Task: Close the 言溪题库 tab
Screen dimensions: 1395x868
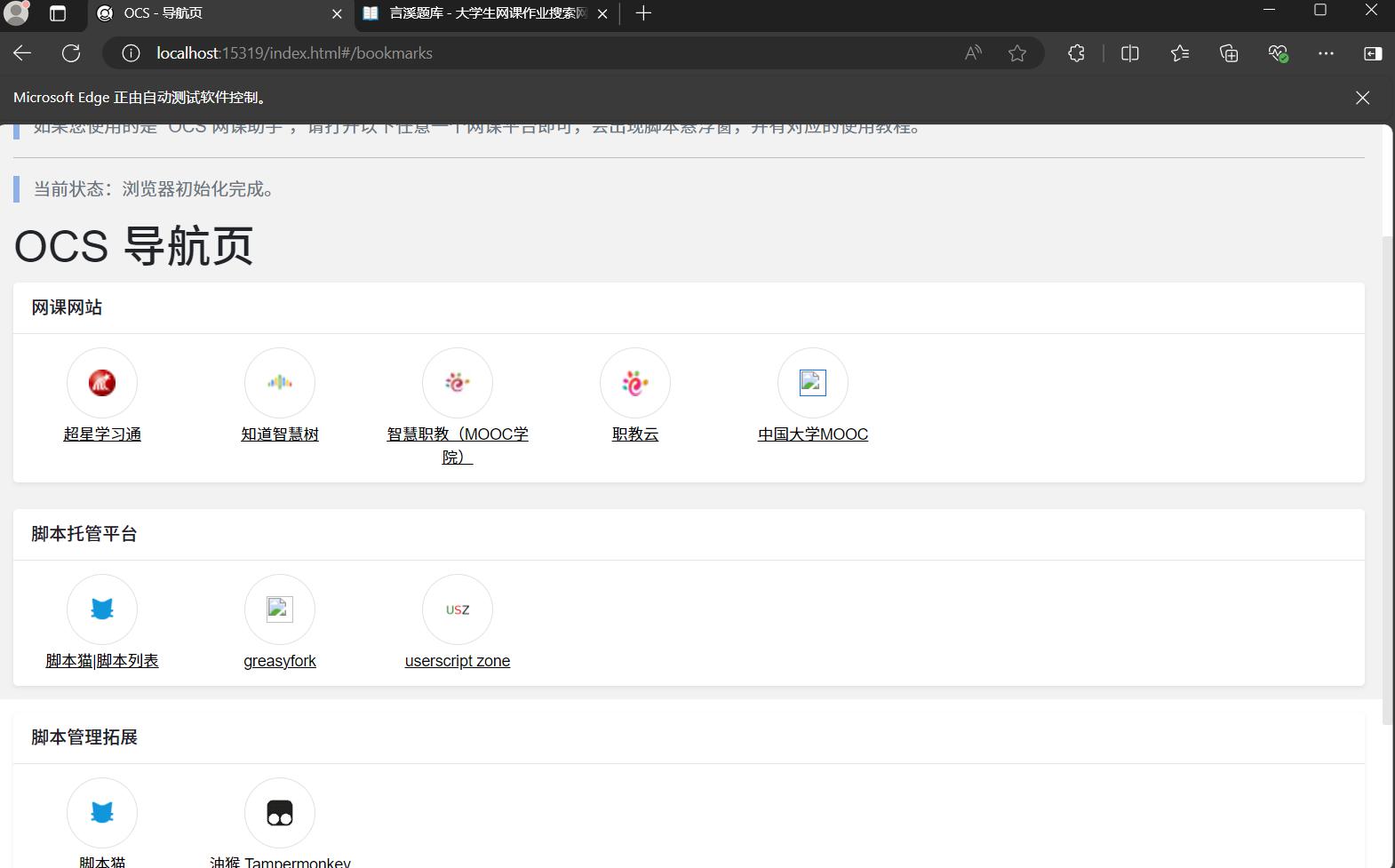Action: [x=602, y=13]
